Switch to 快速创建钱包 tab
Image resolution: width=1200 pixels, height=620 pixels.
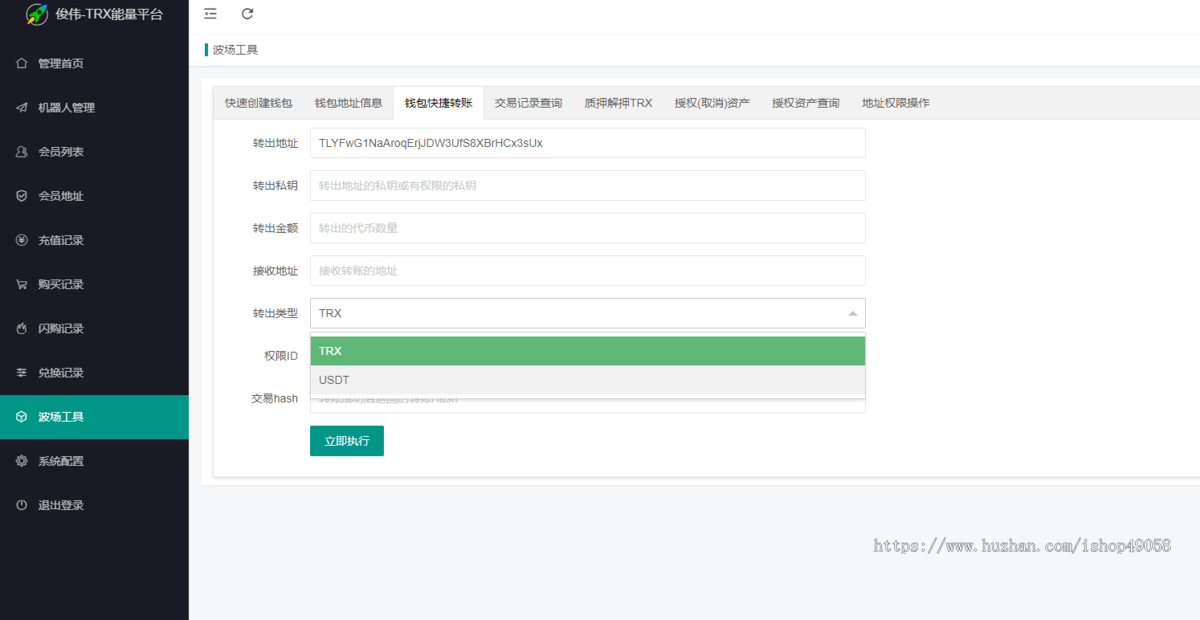coord(259,103)
